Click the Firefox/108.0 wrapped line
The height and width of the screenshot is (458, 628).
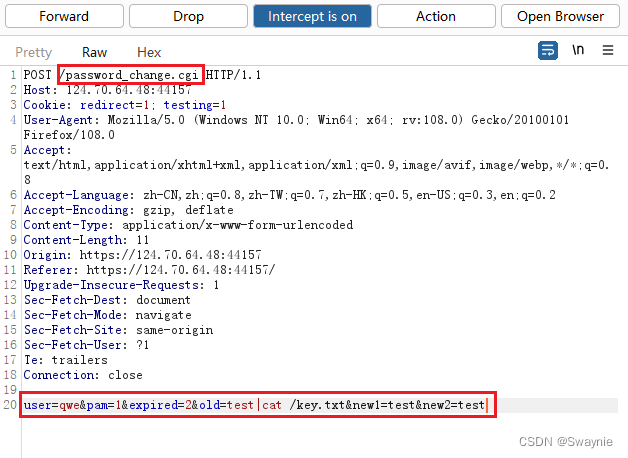(x=69, y=135)
